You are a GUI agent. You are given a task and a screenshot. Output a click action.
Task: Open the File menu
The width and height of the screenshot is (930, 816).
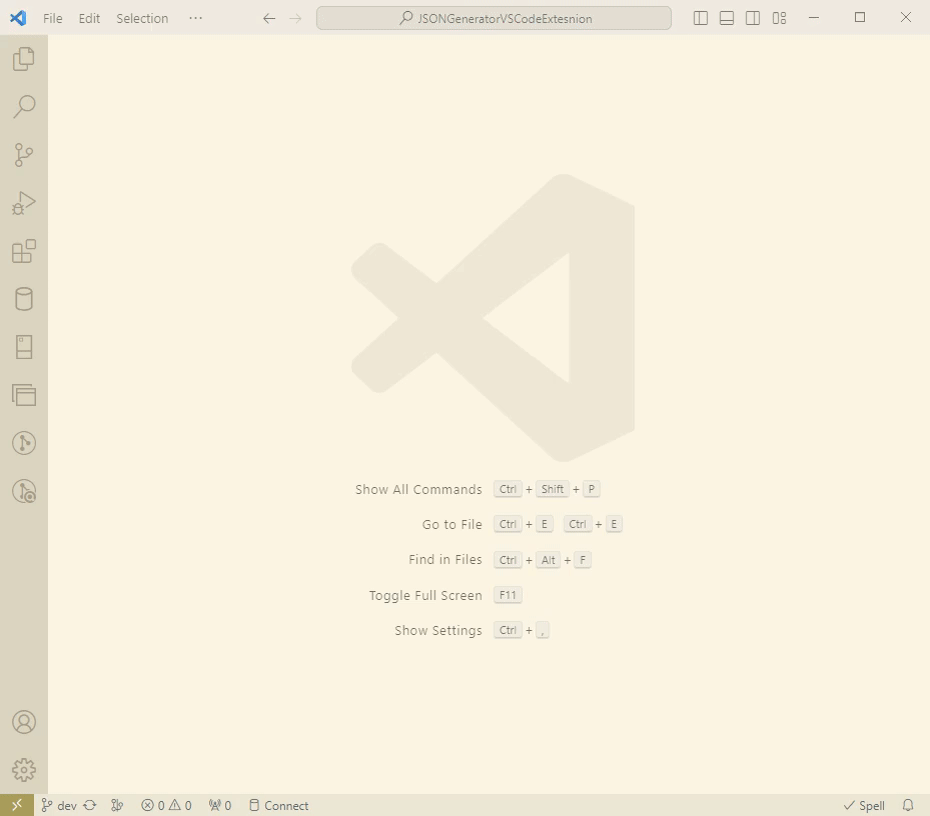pos(52,18)
